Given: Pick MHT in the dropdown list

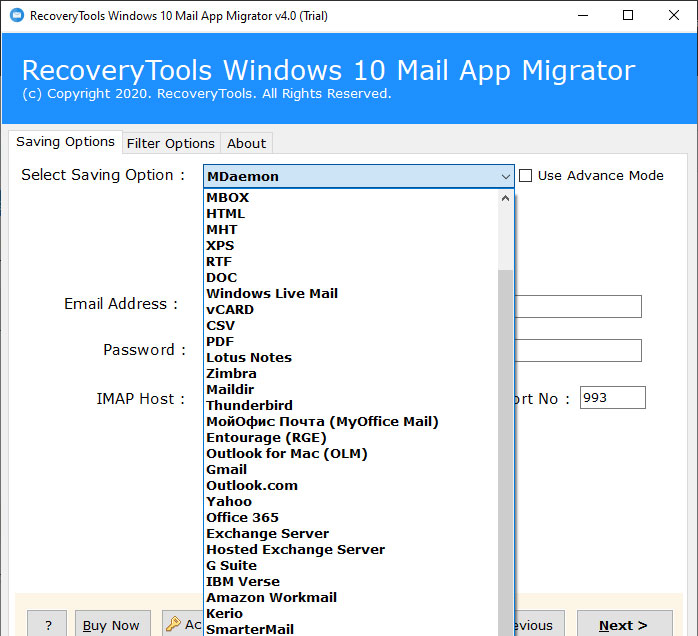Looking at the screenshot, I should point(351,230).
